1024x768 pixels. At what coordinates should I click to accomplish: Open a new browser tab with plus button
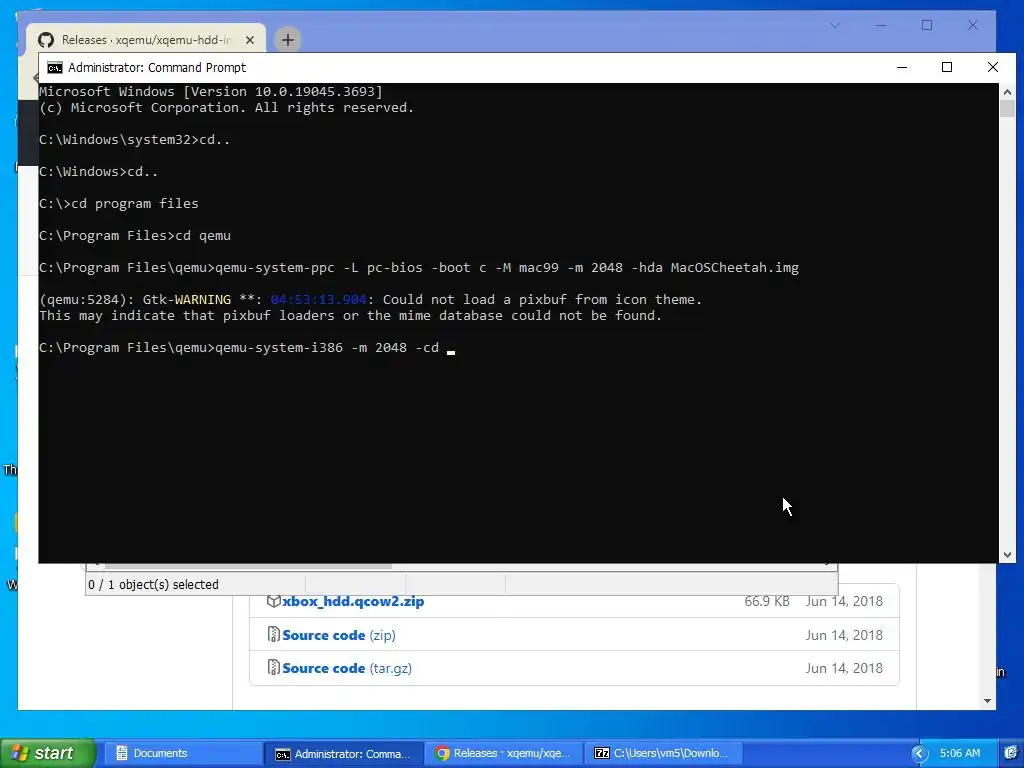[x=287, y=40]
